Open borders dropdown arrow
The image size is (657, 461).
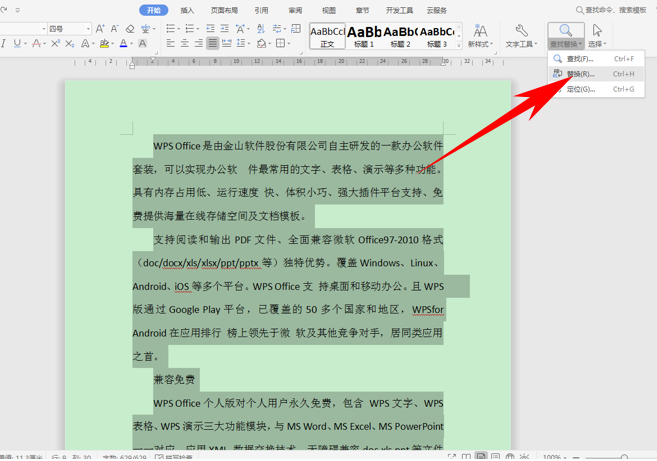[x=289, y=44]
